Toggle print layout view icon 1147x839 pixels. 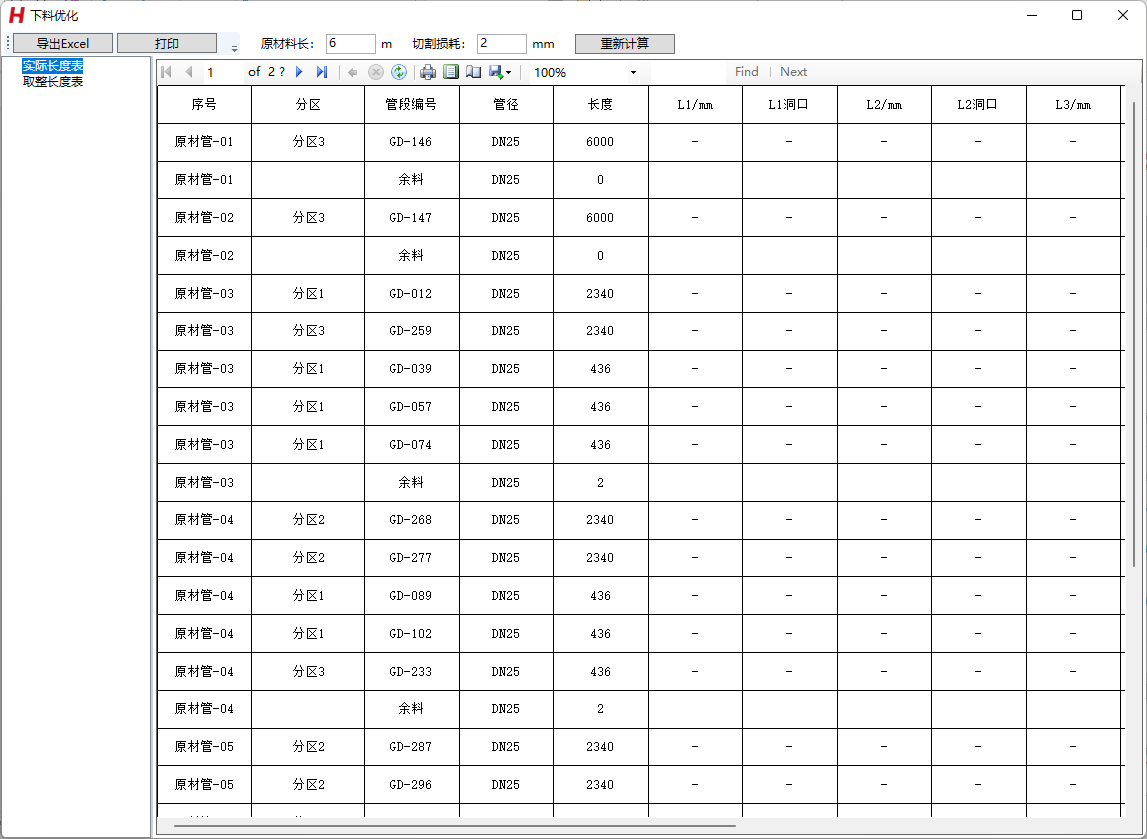(x=451, y=72)
